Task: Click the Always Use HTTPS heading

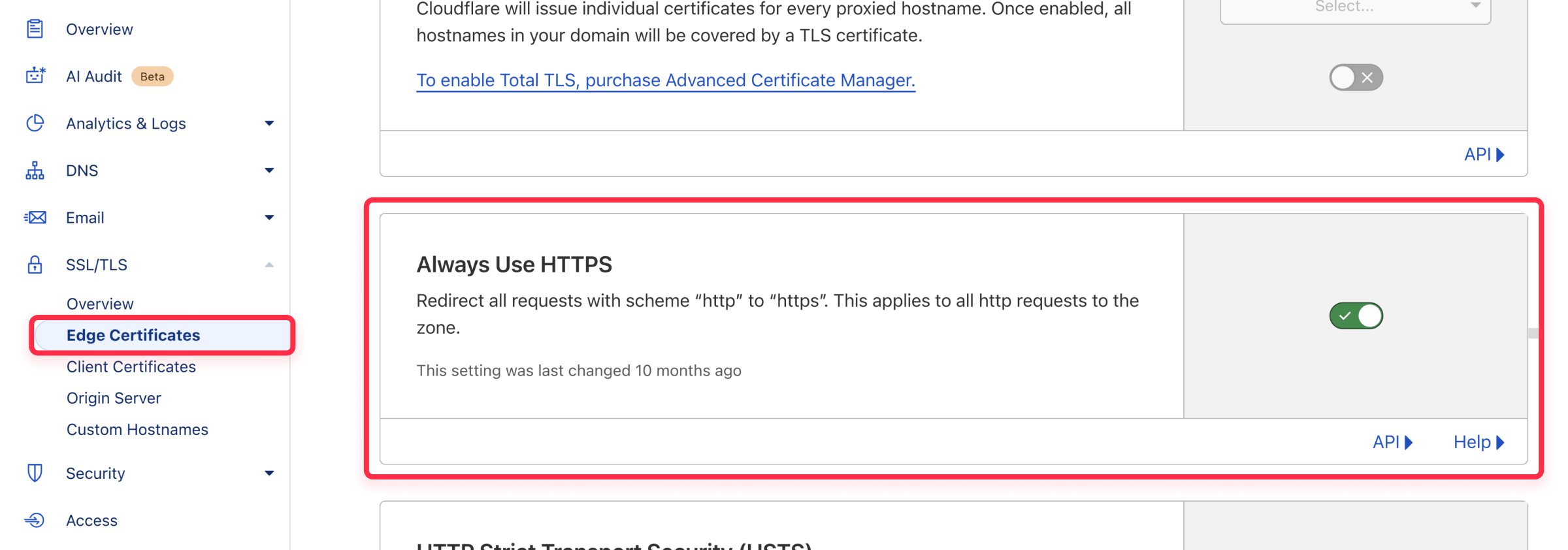Action: tap(514, 265)
